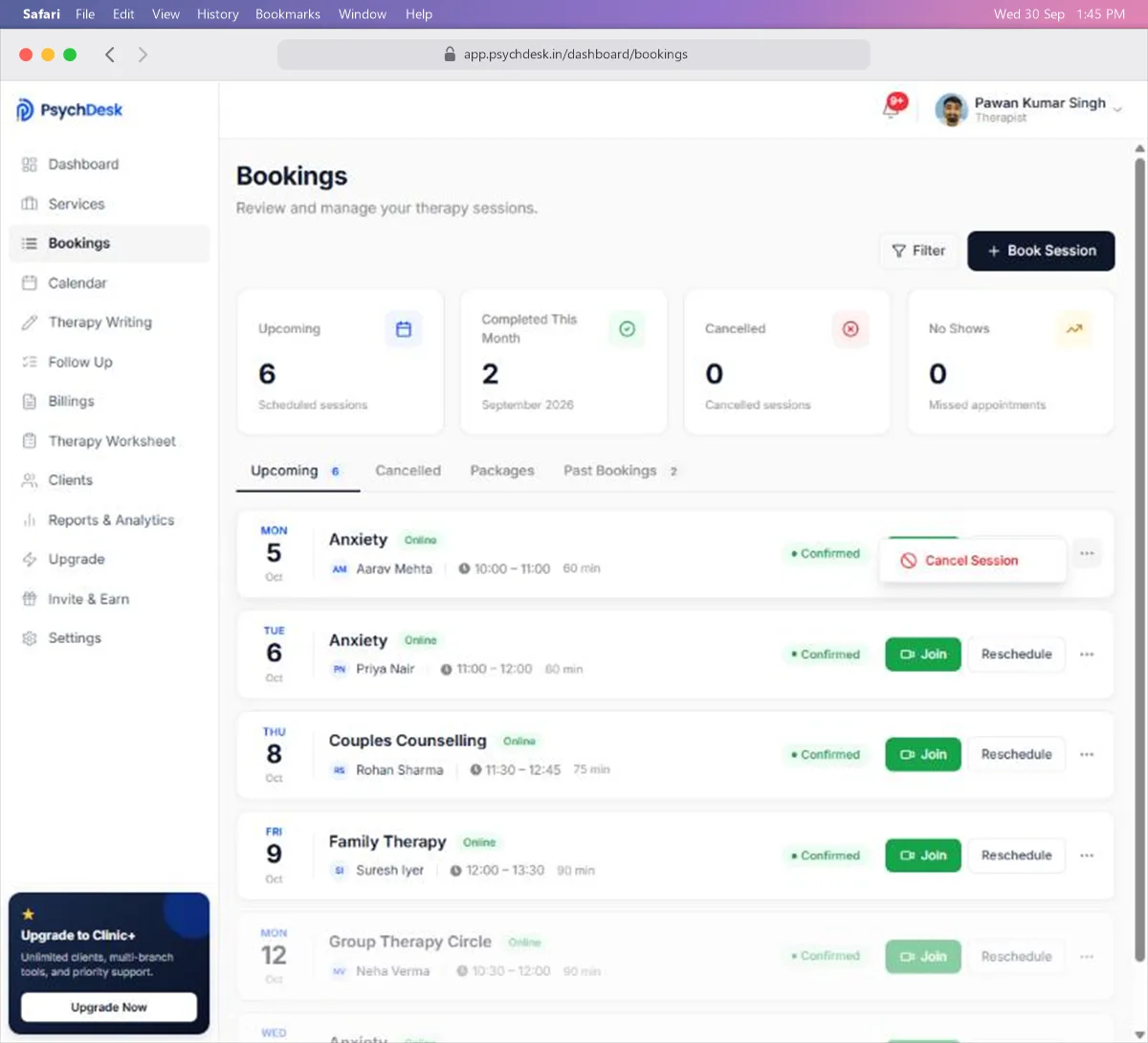Click Pawan Kumar Singh profile avatar
Viewport: 1148px width, 1043px height.
tap(951, 110)
